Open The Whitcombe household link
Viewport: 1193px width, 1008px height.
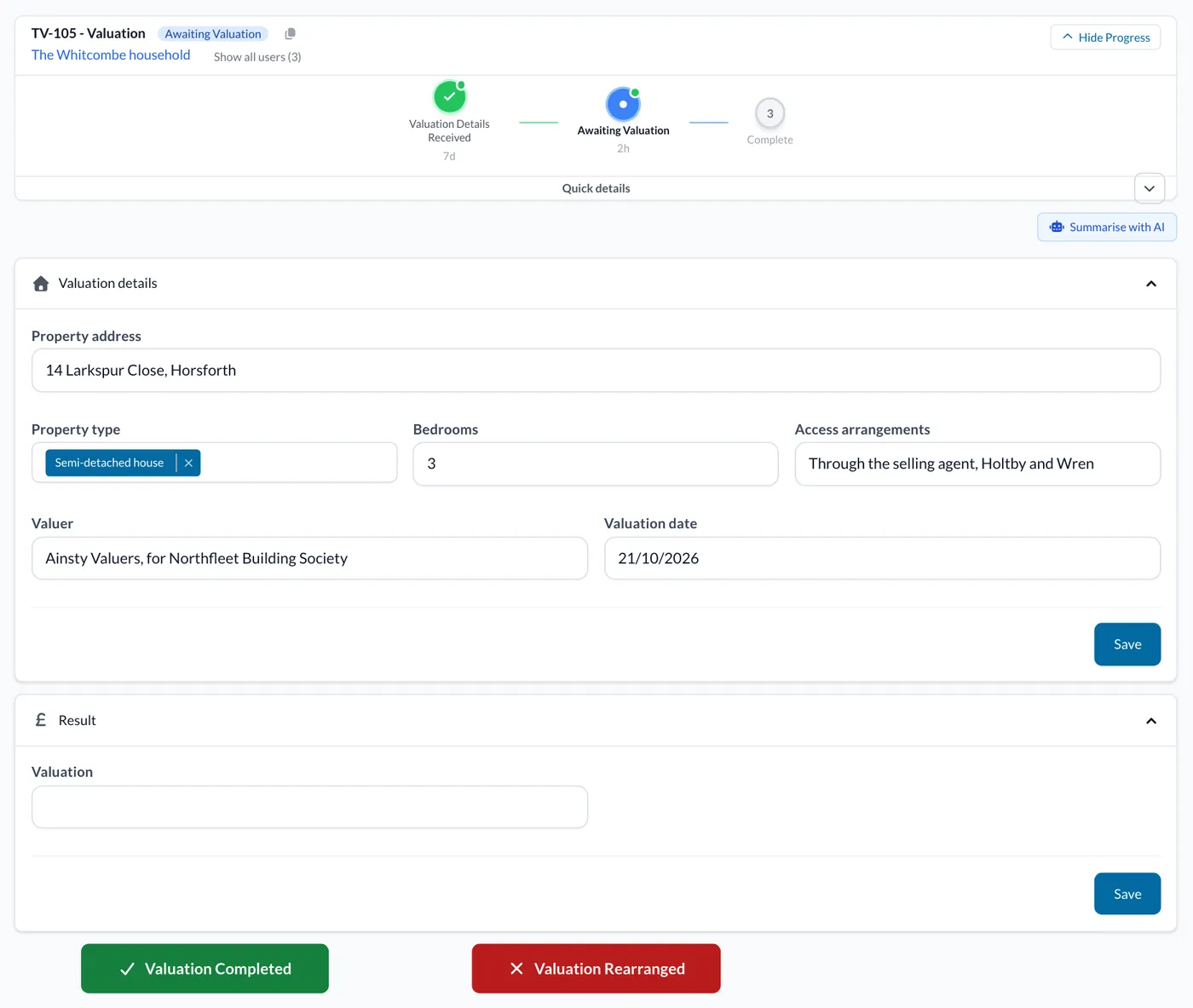click(x=111, y=55)
